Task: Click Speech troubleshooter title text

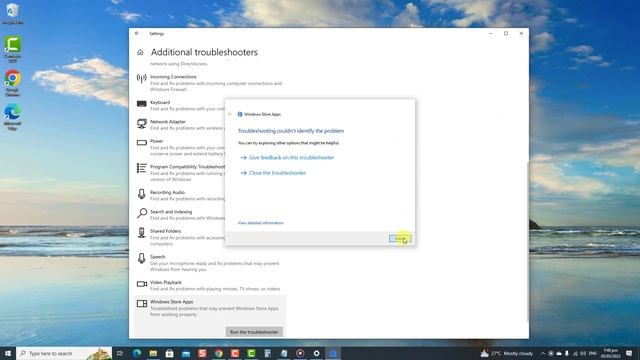Action: coord(158,257)
